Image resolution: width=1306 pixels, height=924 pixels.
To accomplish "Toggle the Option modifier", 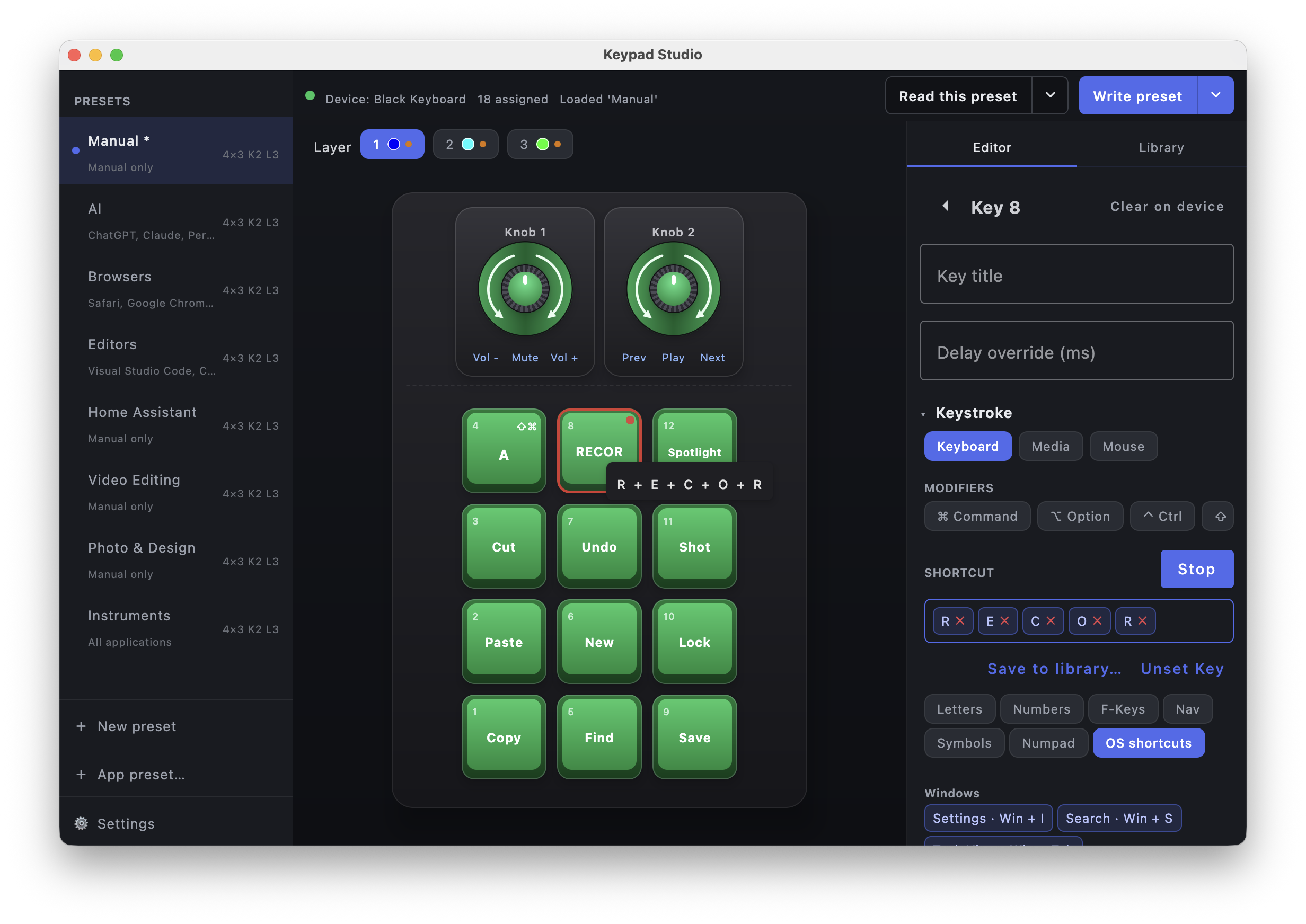I will 1080,516.
